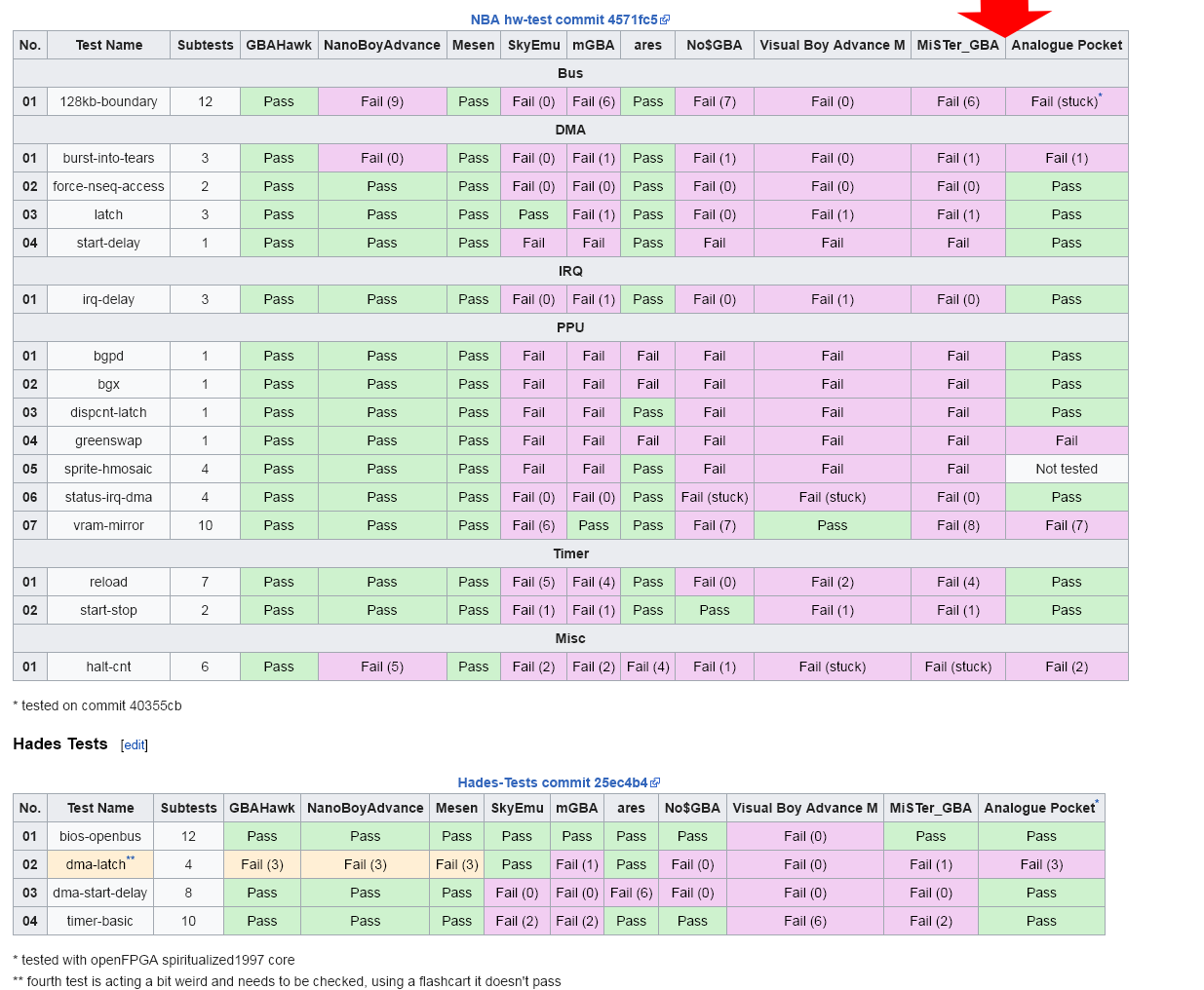Viewport: 1204px width, 990px height.
Task: Select the sprite-hmosaic test name
Action: coord(108,469)
